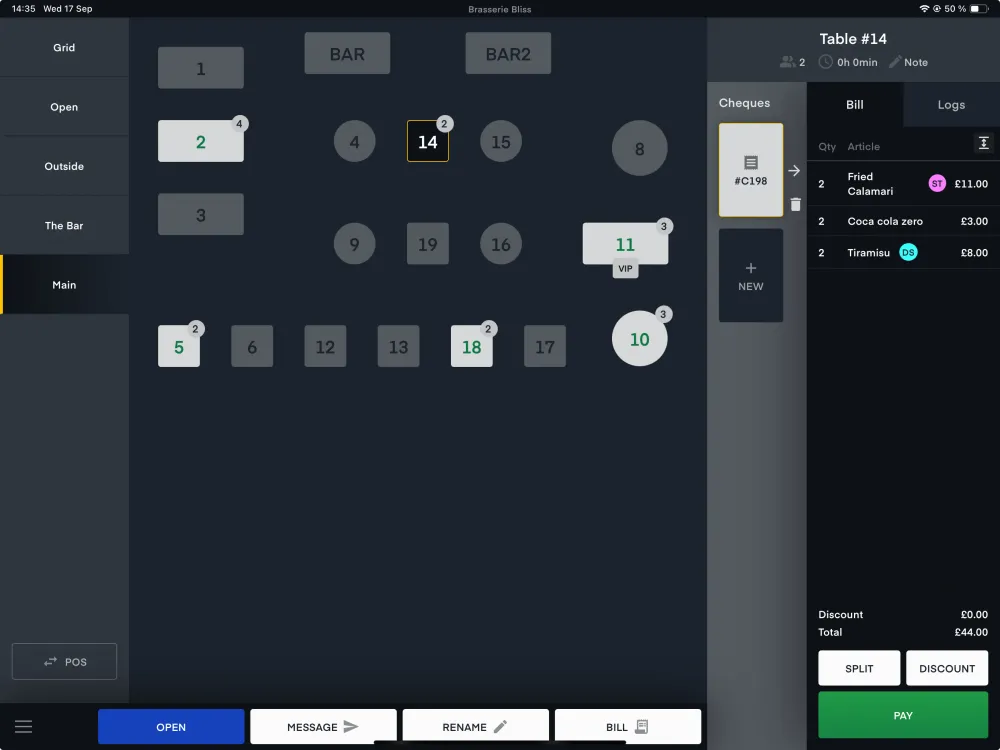Collapse bill list using the expand icon

(x=983, y=144)
